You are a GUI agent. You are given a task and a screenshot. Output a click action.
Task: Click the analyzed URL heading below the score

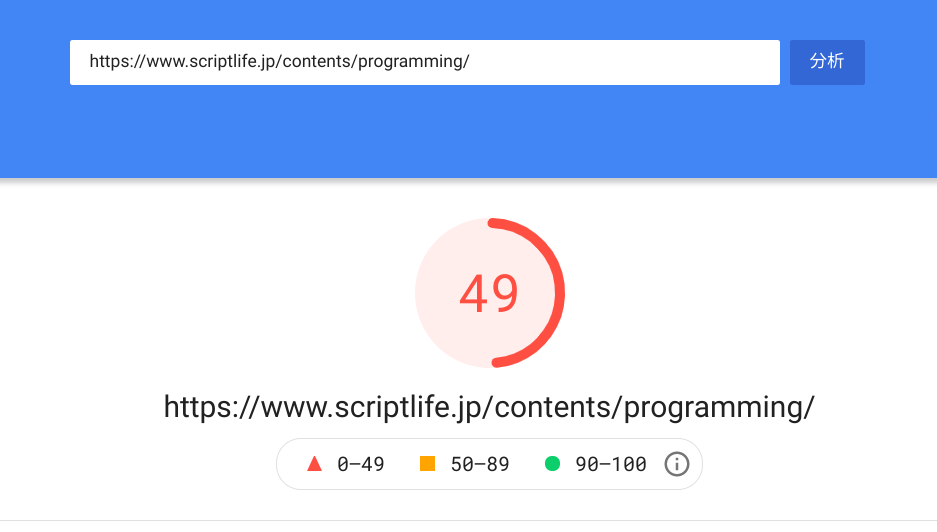[489, 407]
